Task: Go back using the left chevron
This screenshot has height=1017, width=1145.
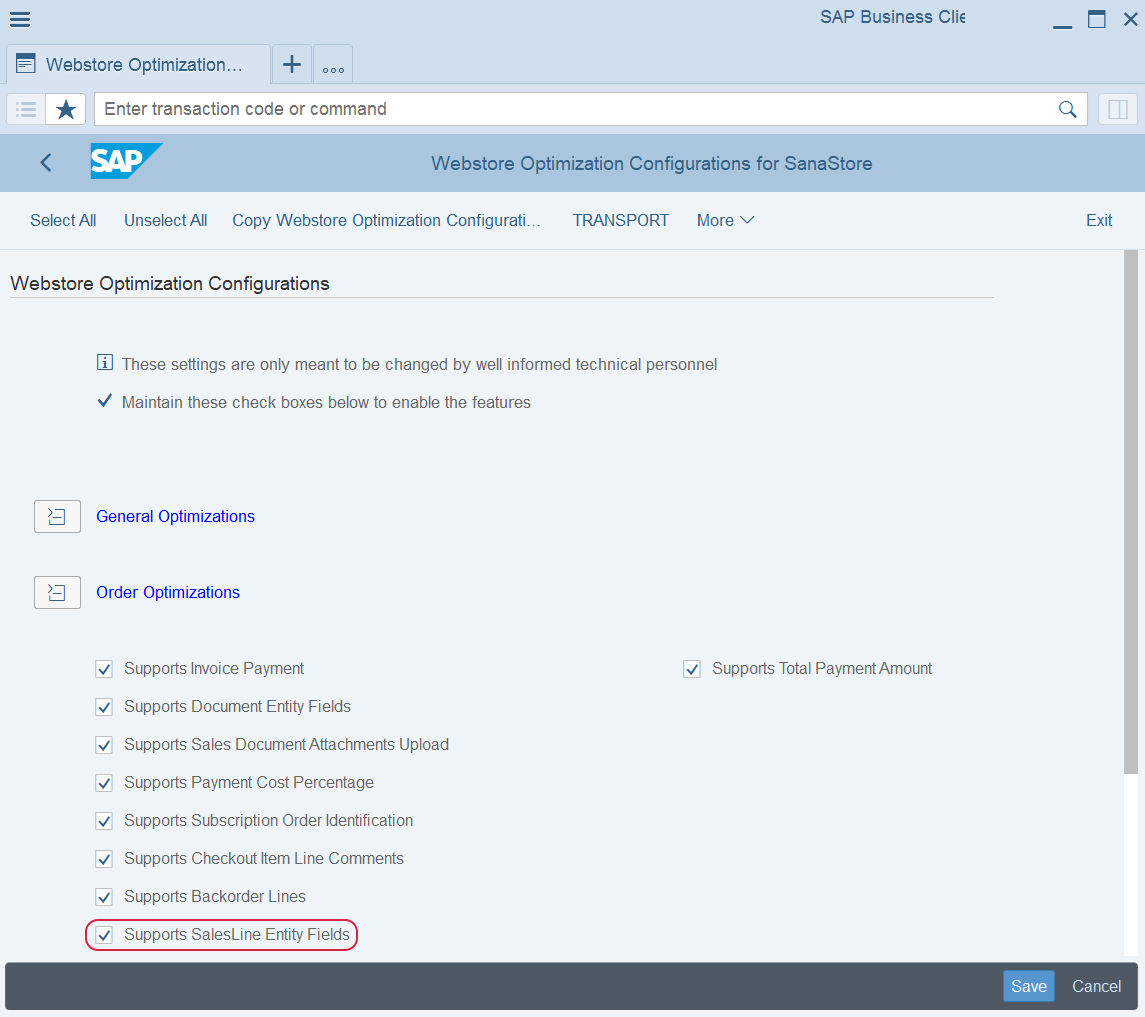Action: pyautogui.click(x=46, y=163)
